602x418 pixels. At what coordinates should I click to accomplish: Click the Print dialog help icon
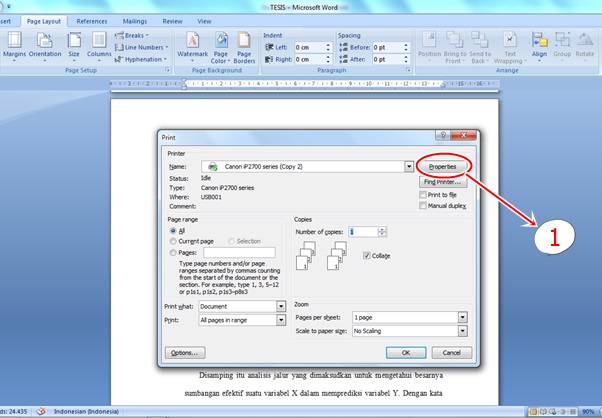pos(443,135)
